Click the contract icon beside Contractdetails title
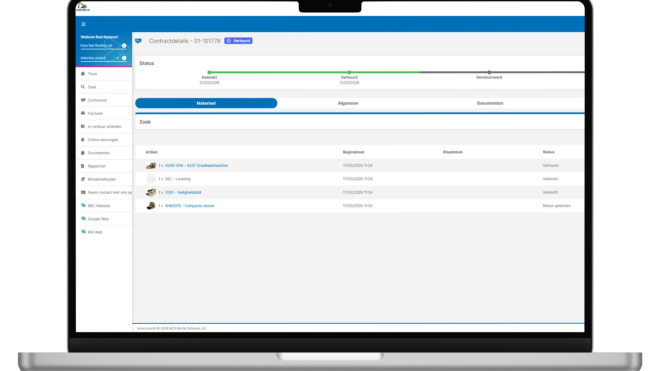660x371 pixels. point(138,41)
